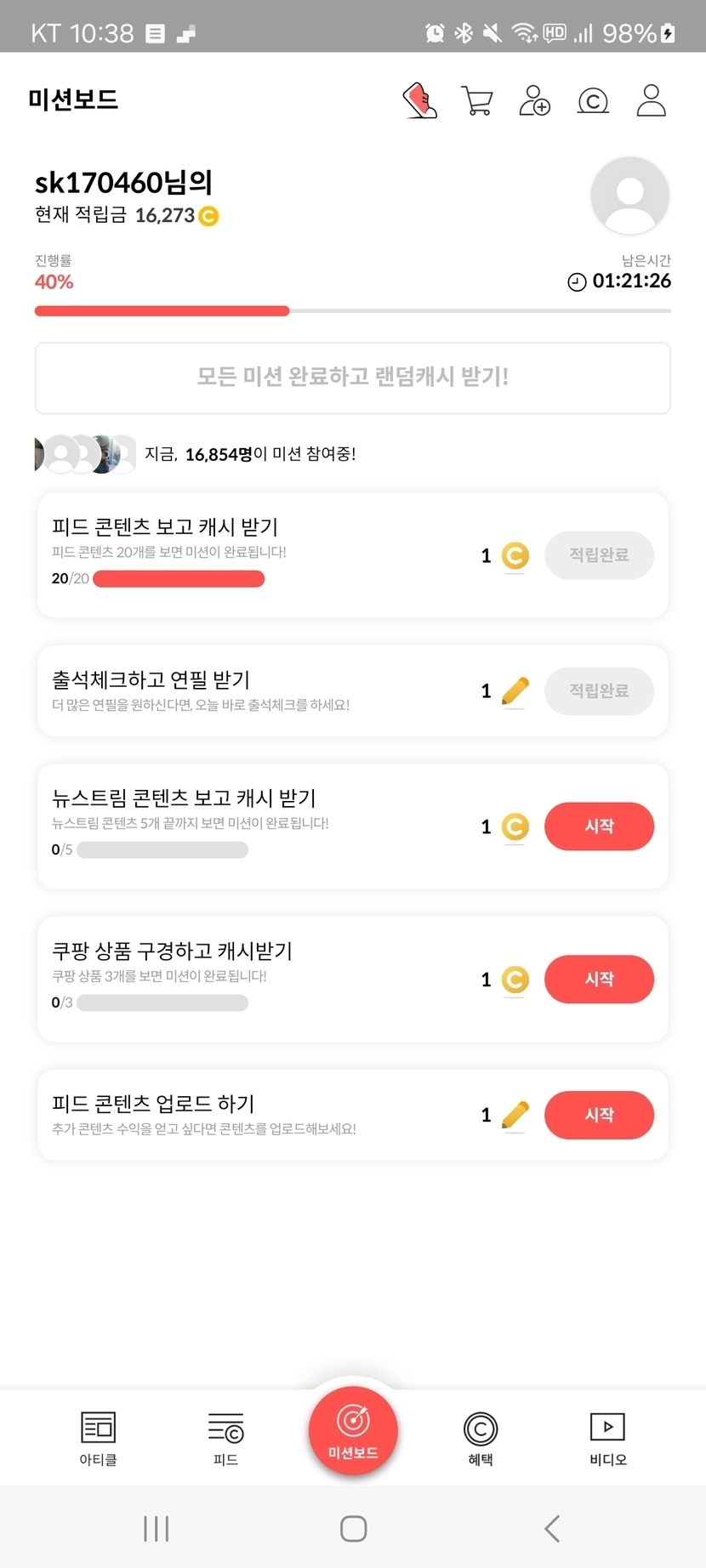Screen dimensions: 706x1568
Task: Switch to the 피드 tab
Action: (225, 1439)
